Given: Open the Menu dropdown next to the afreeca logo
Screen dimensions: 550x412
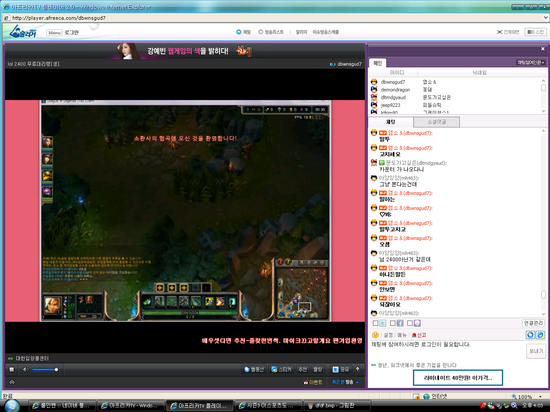Looking at the screenshot, I should tap(54, 33).
